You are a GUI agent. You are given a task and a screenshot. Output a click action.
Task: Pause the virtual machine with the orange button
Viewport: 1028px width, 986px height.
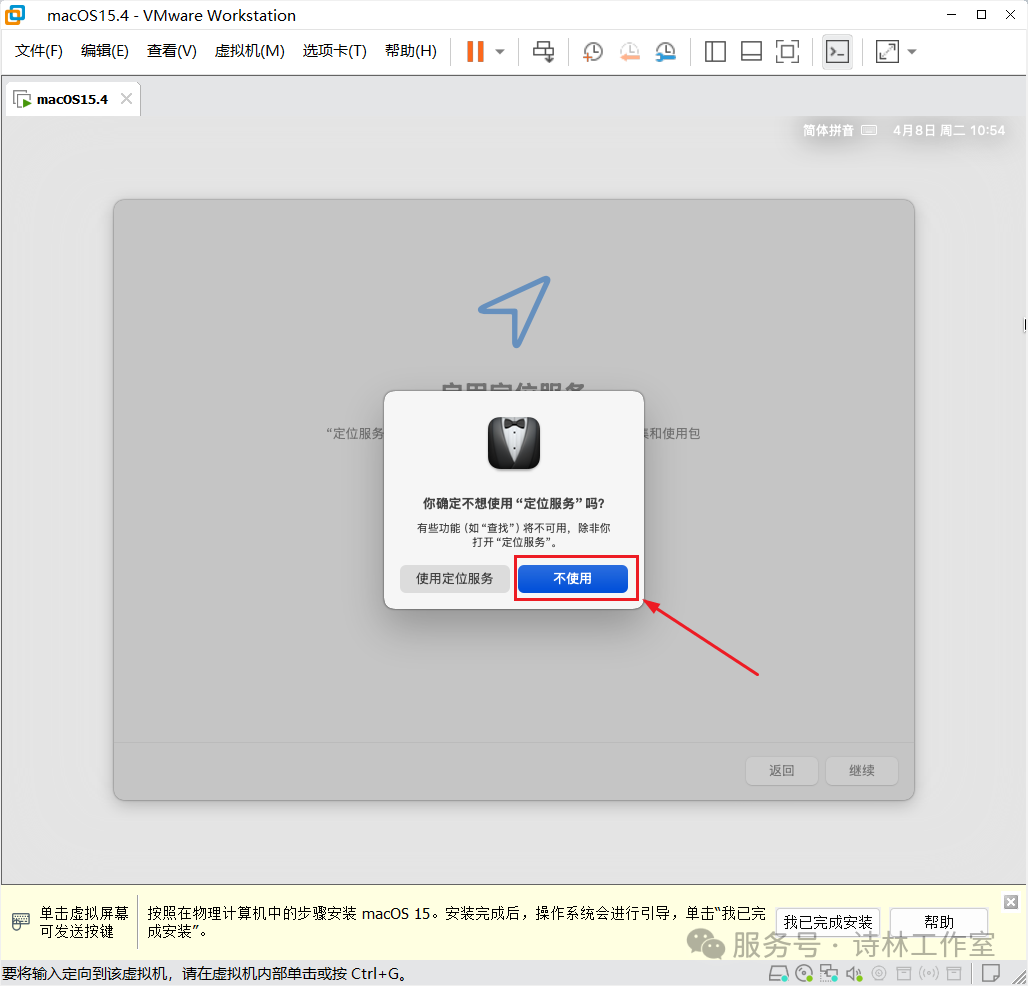tap(475, 51)
